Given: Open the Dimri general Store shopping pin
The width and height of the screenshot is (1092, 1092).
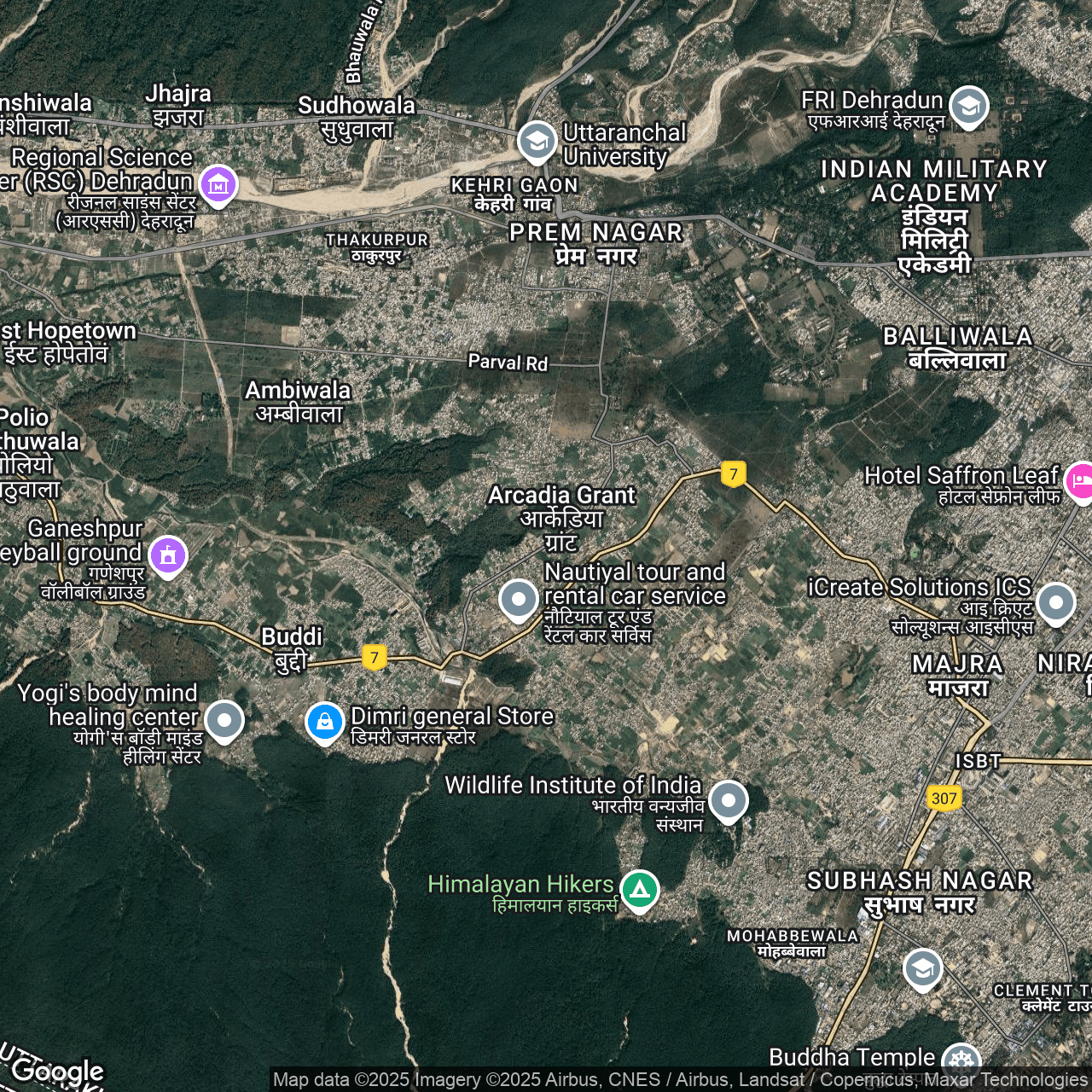Looking at the screenshot, I should (x=324, y=722).
